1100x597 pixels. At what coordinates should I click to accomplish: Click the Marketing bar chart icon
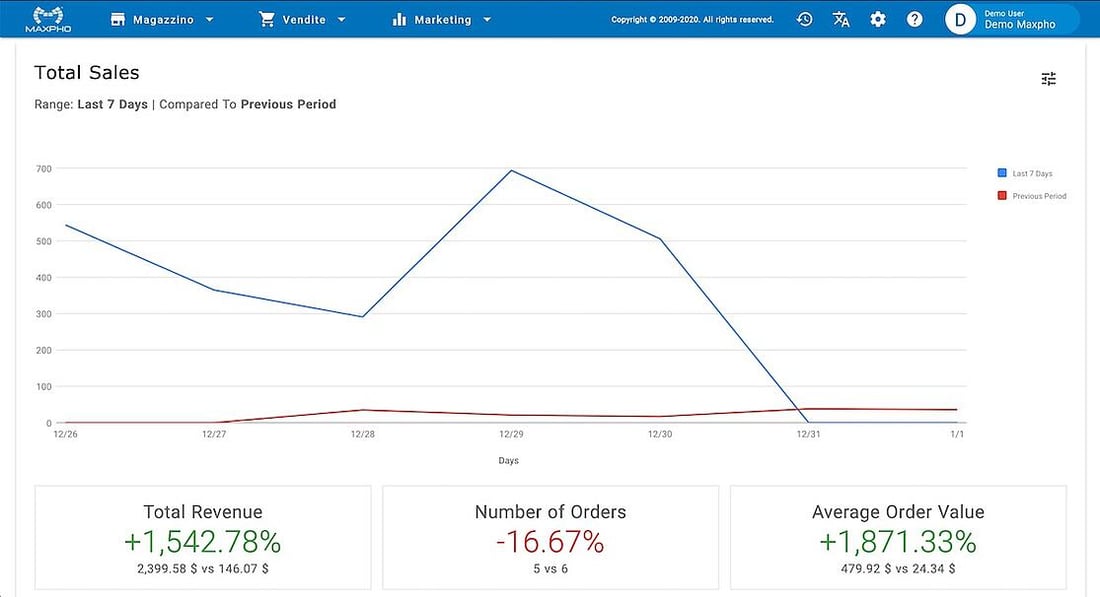pos(399,20)
